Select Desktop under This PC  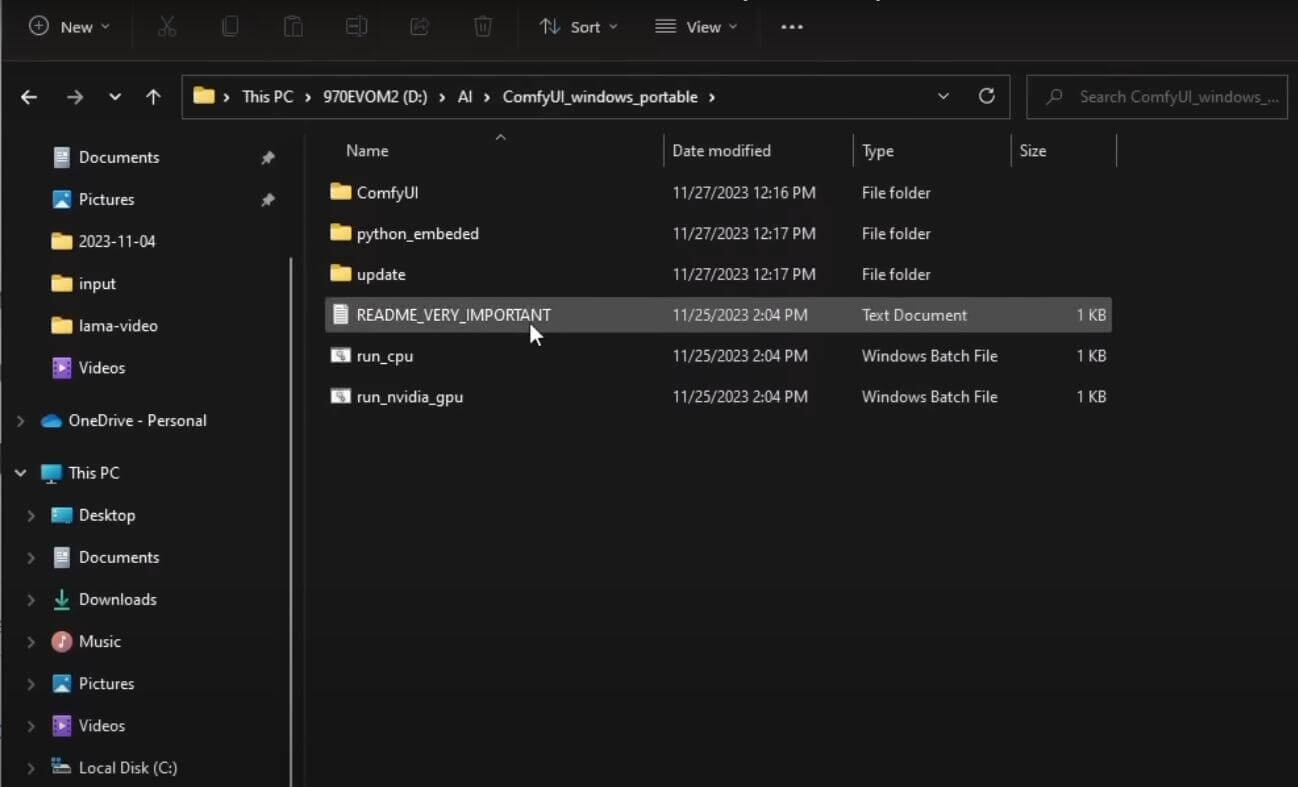[x=107, y=515]
